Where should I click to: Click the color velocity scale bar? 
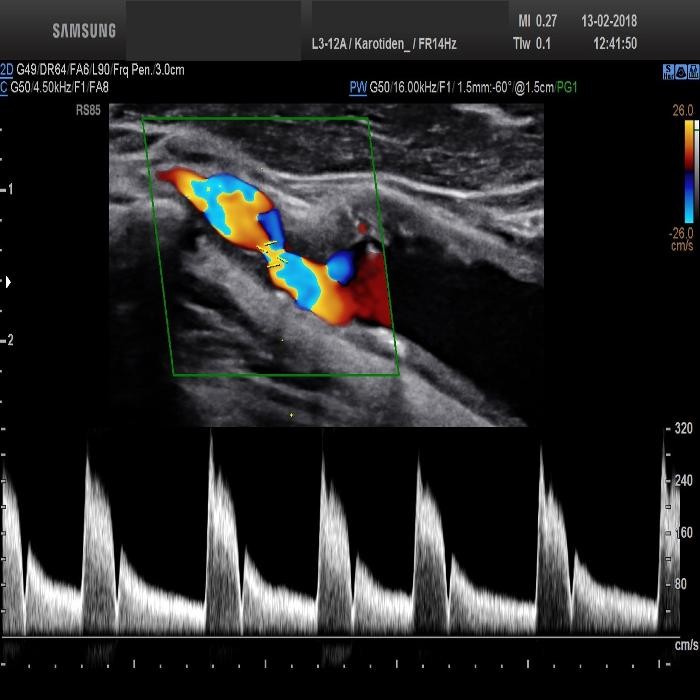[689, 170]
